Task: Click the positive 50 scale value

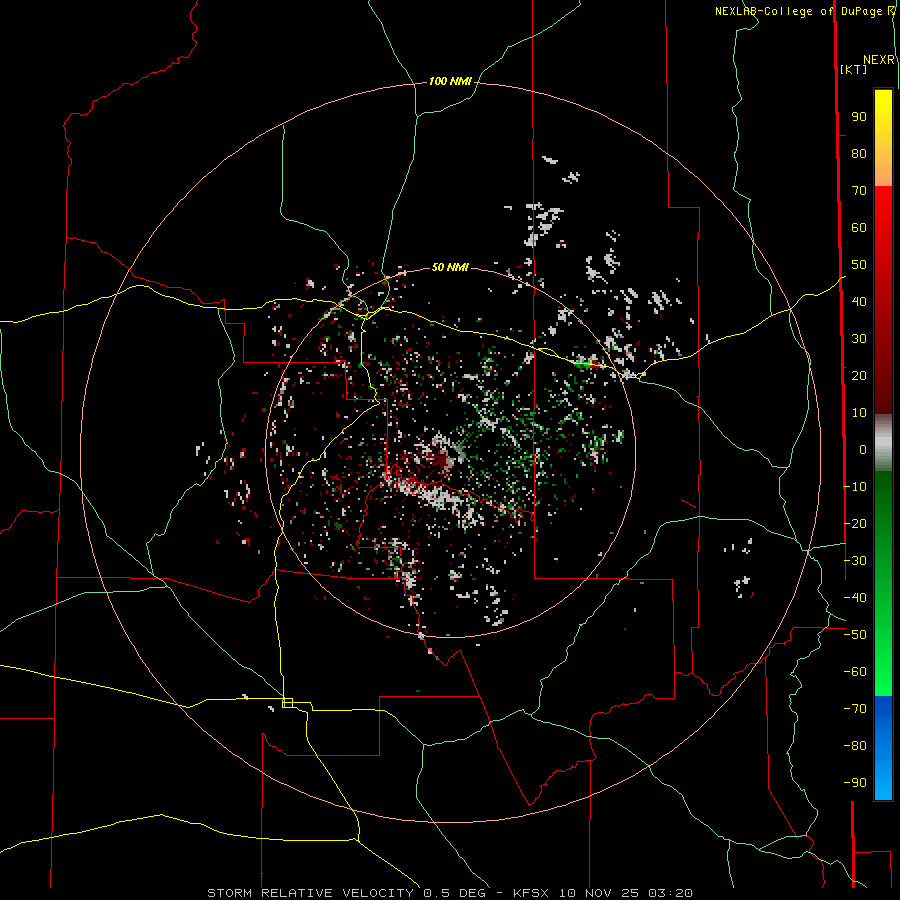Action: [859, 265]
